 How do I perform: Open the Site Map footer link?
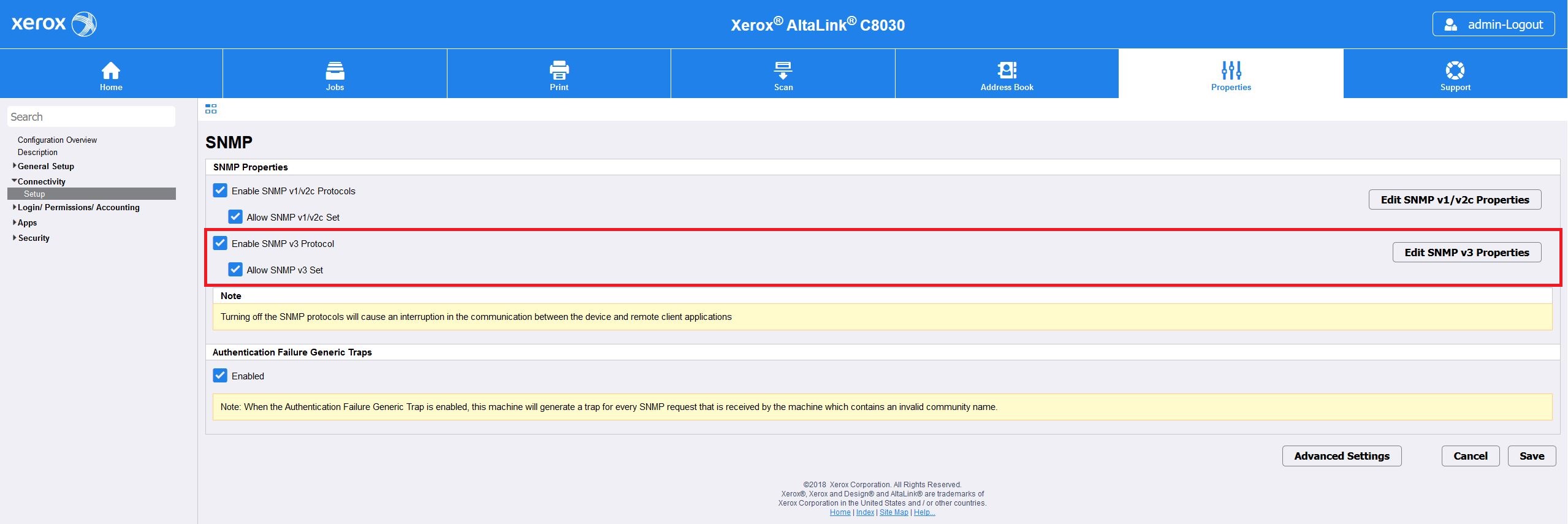pyautogui.click(x=894, y=512)
